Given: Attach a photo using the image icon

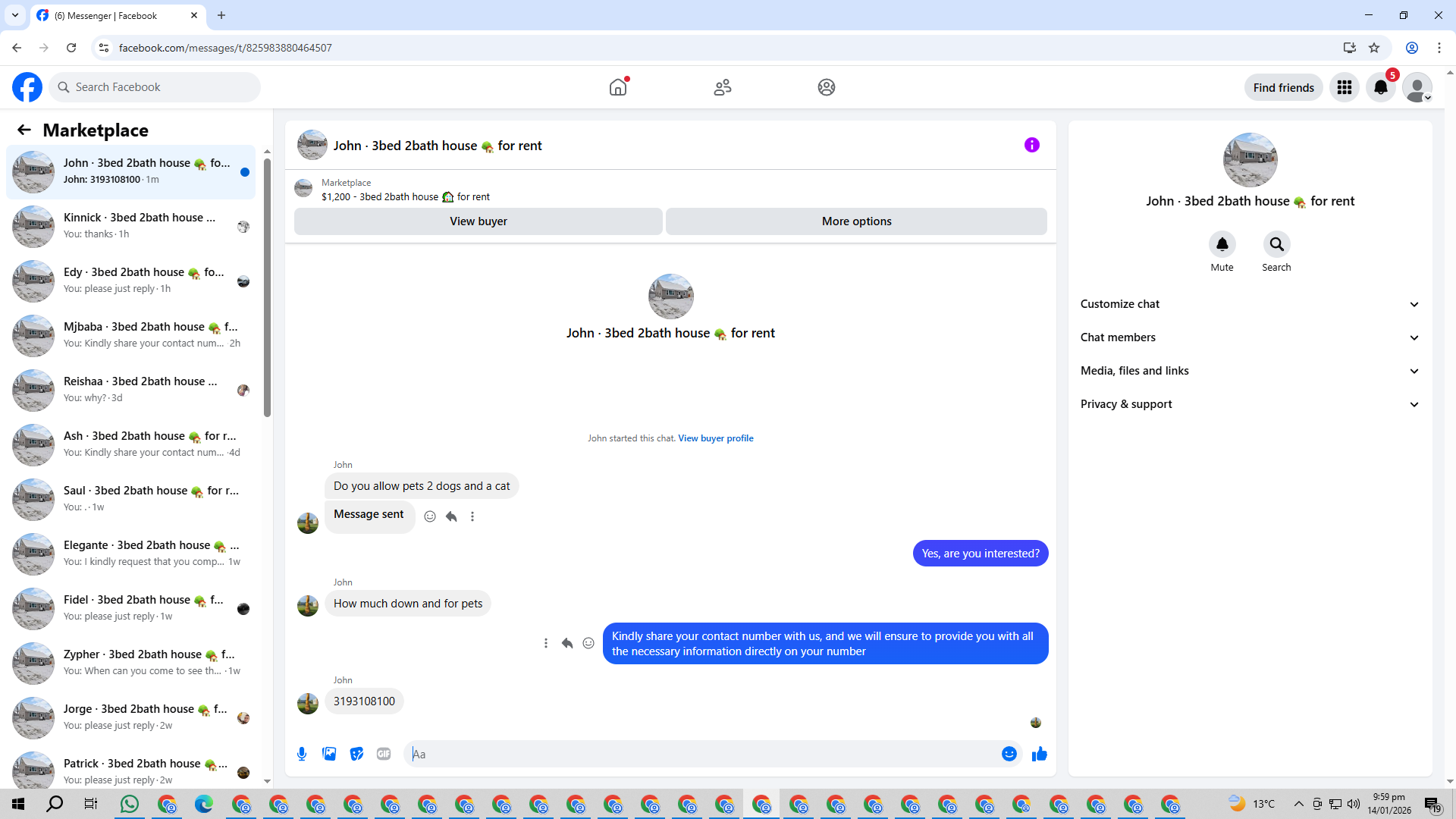Looking at the screenshot, I should click(329, 754).
